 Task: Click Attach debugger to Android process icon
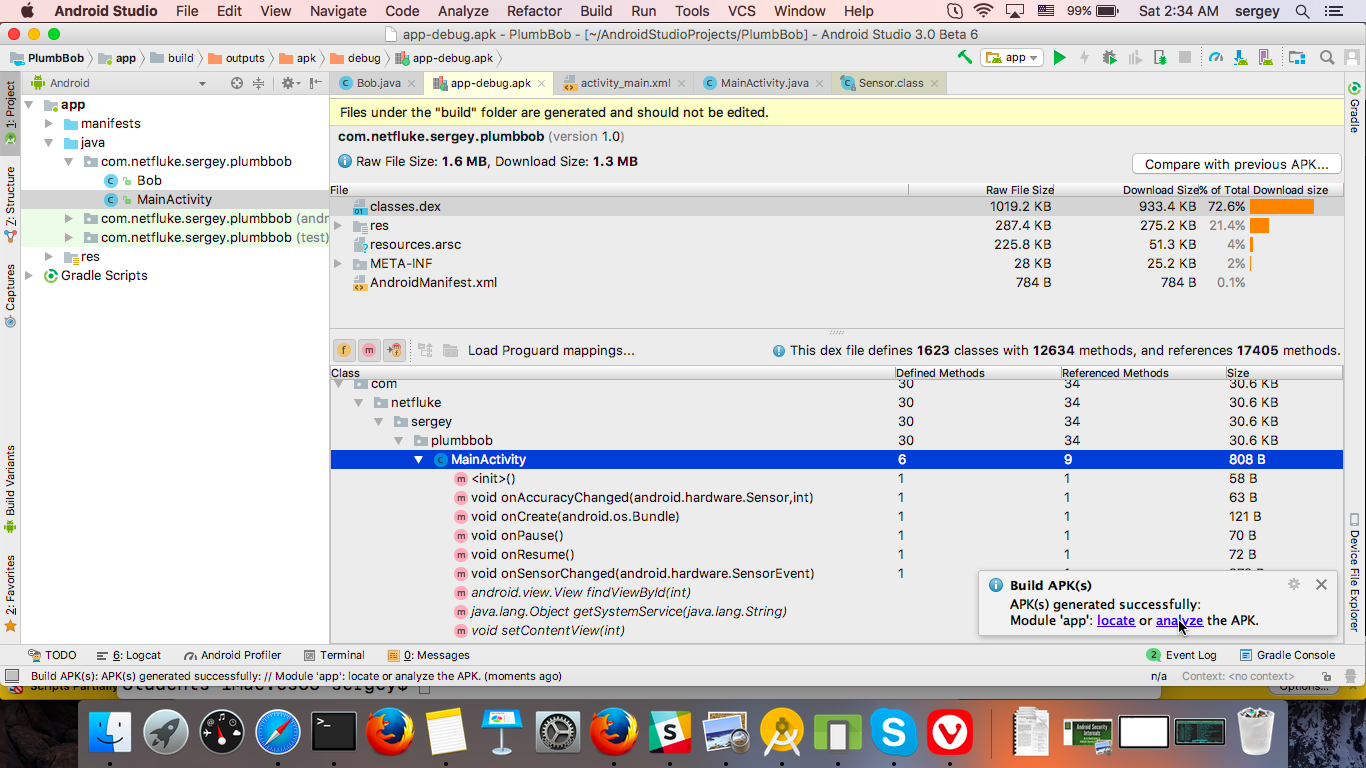[x=1160, y=58]
